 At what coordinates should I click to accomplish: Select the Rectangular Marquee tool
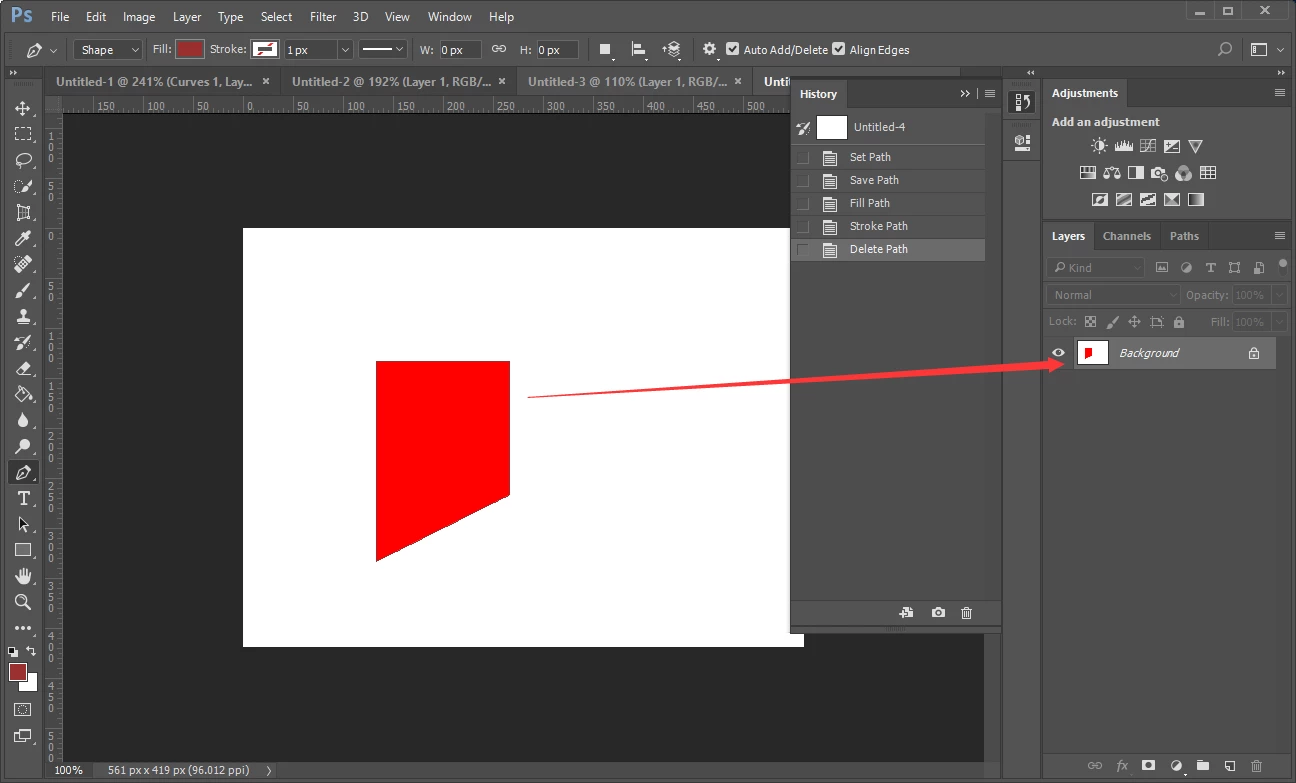[x=23, y=134]
